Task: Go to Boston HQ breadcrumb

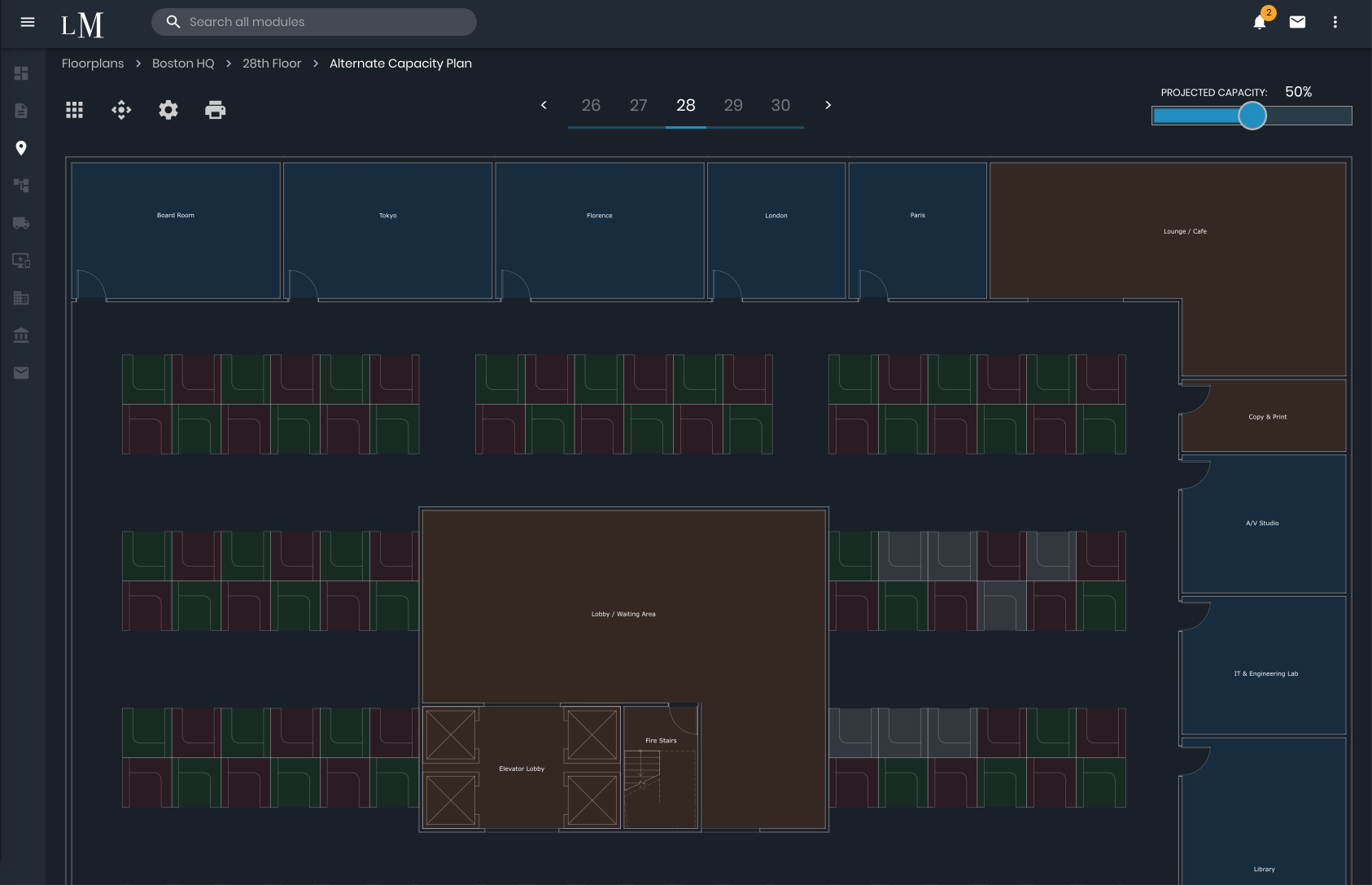Action: 183,64
